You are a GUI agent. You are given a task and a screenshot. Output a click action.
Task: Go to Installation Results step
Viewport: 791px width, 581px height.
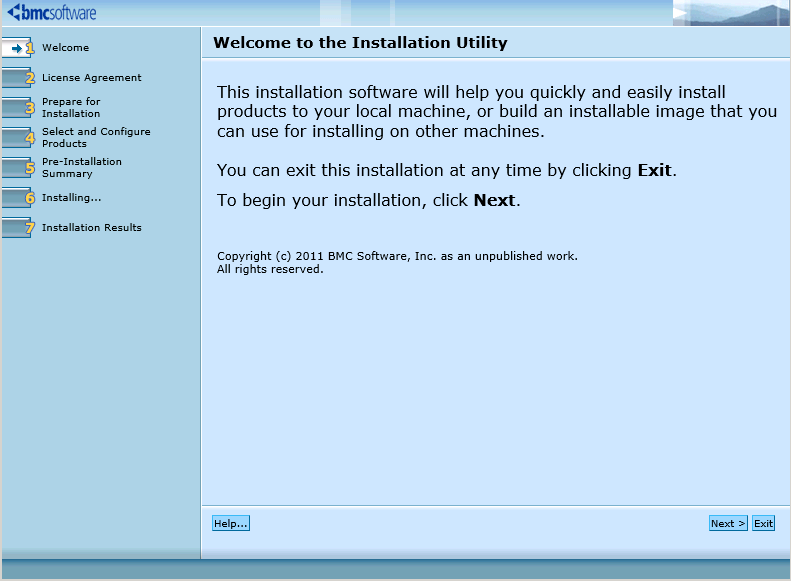point(91,227)
